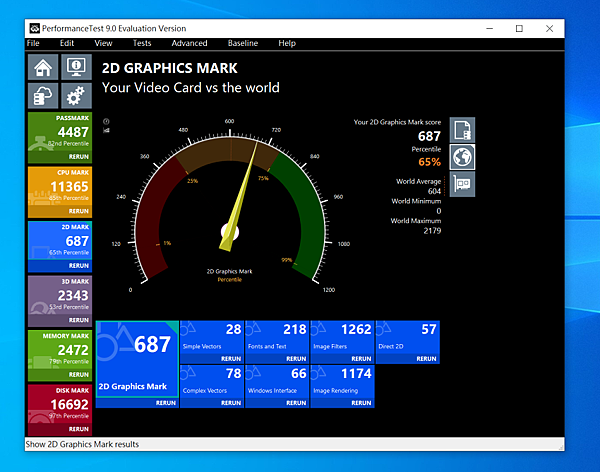The width and height of the screenshot is (600, 472).
Task: Rerun the Simple Vectors test
Action: click(231, 359)
